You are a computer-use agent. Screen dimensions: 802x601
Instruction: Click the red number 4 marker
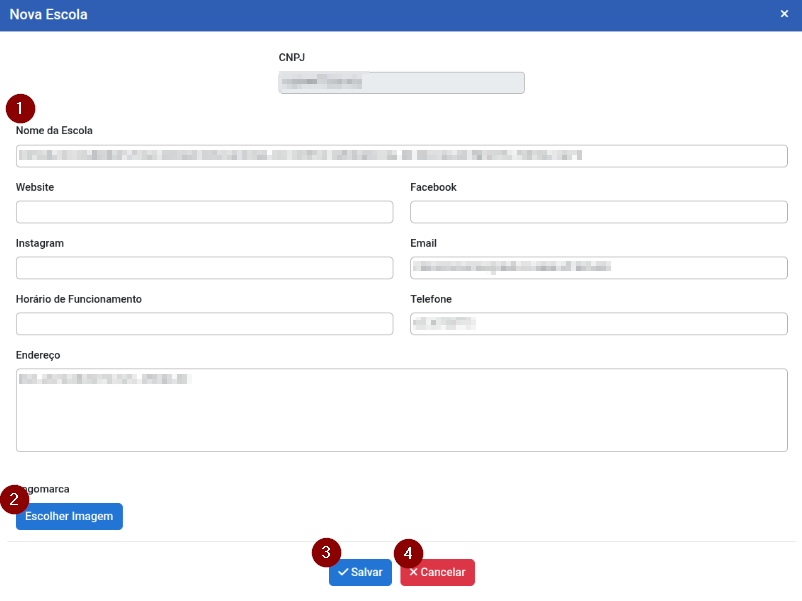click(x=408, y=553)
